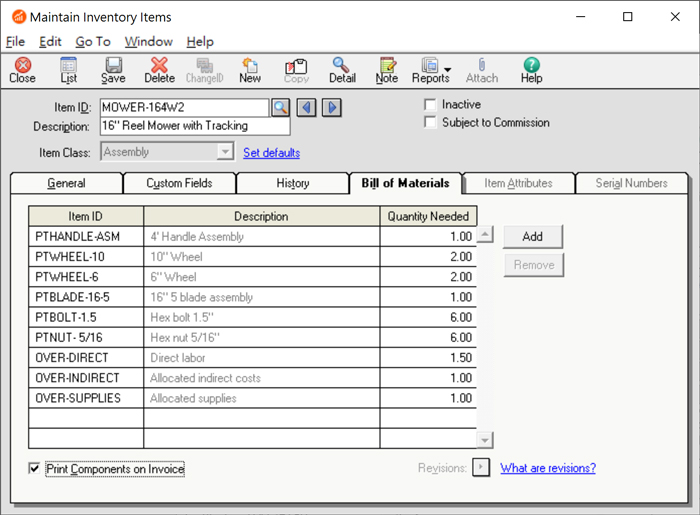
Task: Click the Set defaults link
Action: click(271, 153)
